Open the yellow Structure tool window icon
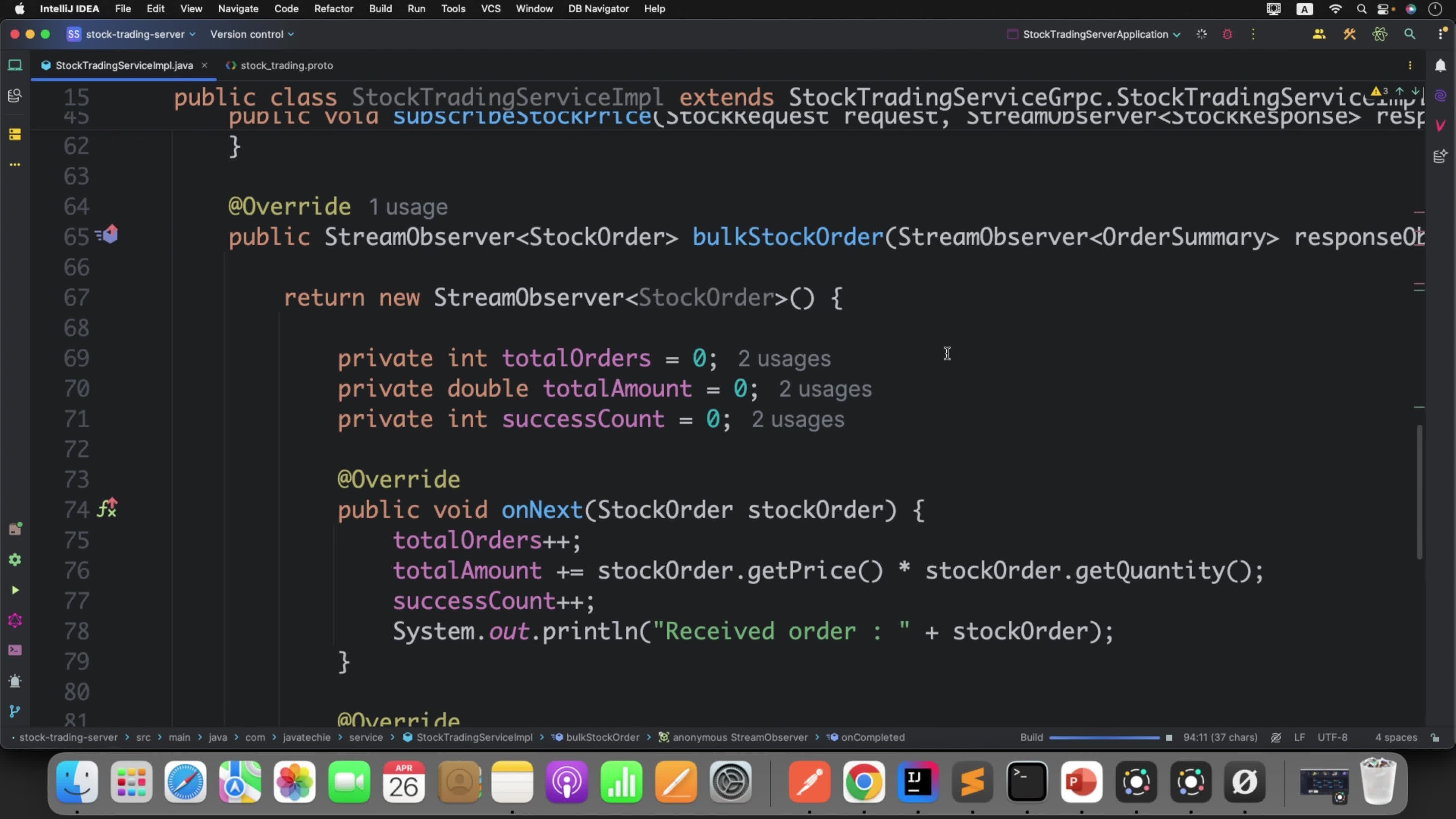The width and height of the screenshot is (1456, 819). pyautogui.click(x=15, y=134)
